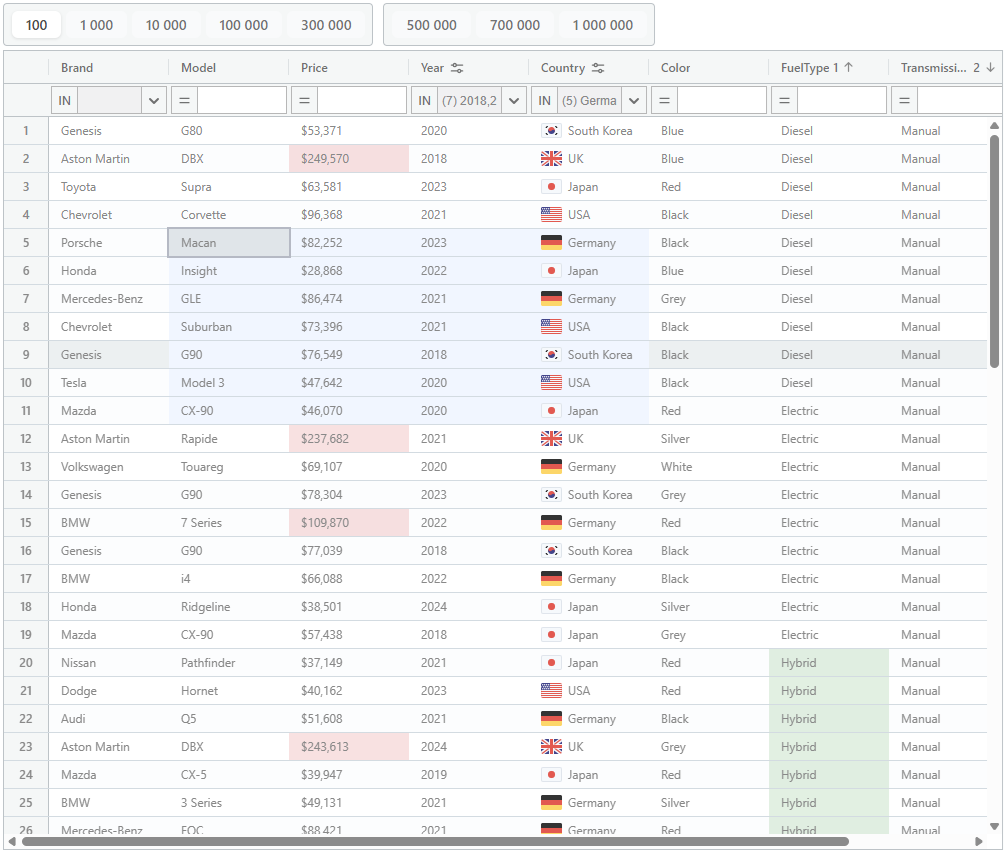1004x850 pixels.
Task: Open the Country filter dropdown chevron
Action: point(634,101)
